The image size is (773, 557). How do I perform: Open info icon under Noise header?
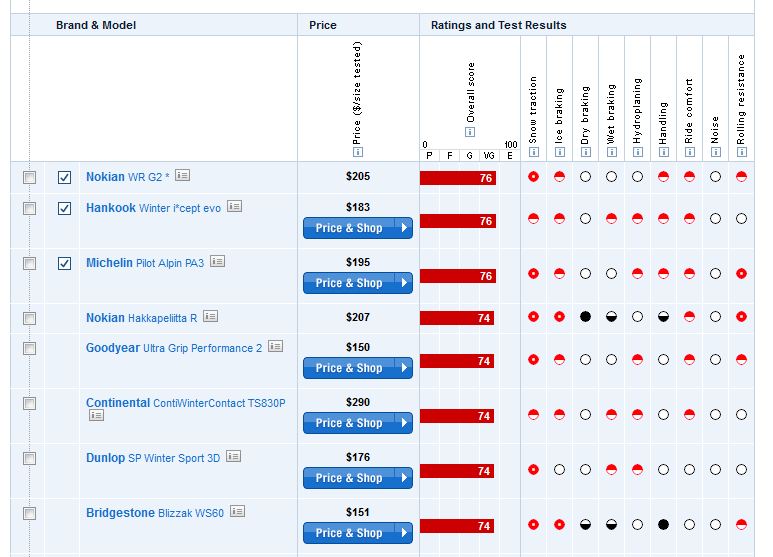click(716, 152)
